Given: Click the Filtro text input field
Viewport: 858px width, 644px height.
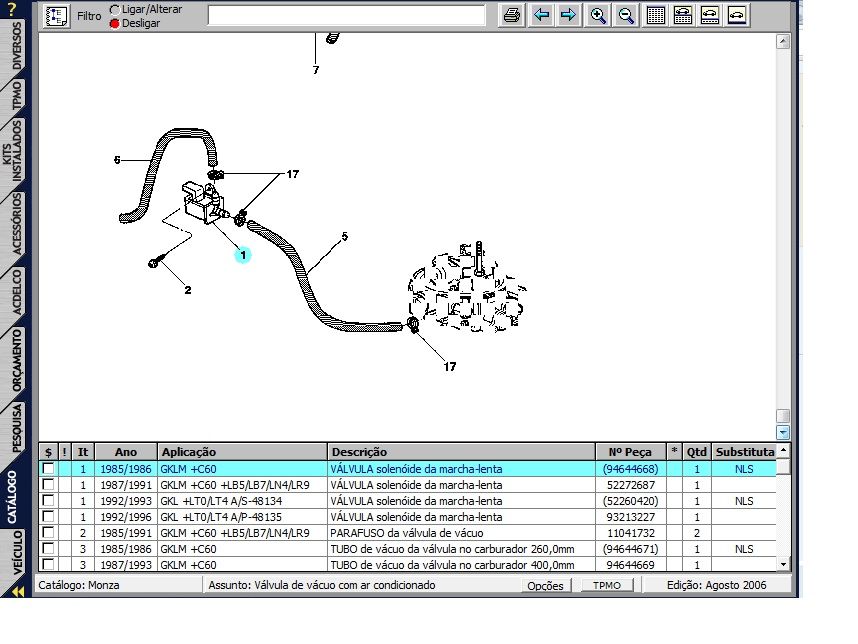Looking at the screenshot, I should pos(346,15).
